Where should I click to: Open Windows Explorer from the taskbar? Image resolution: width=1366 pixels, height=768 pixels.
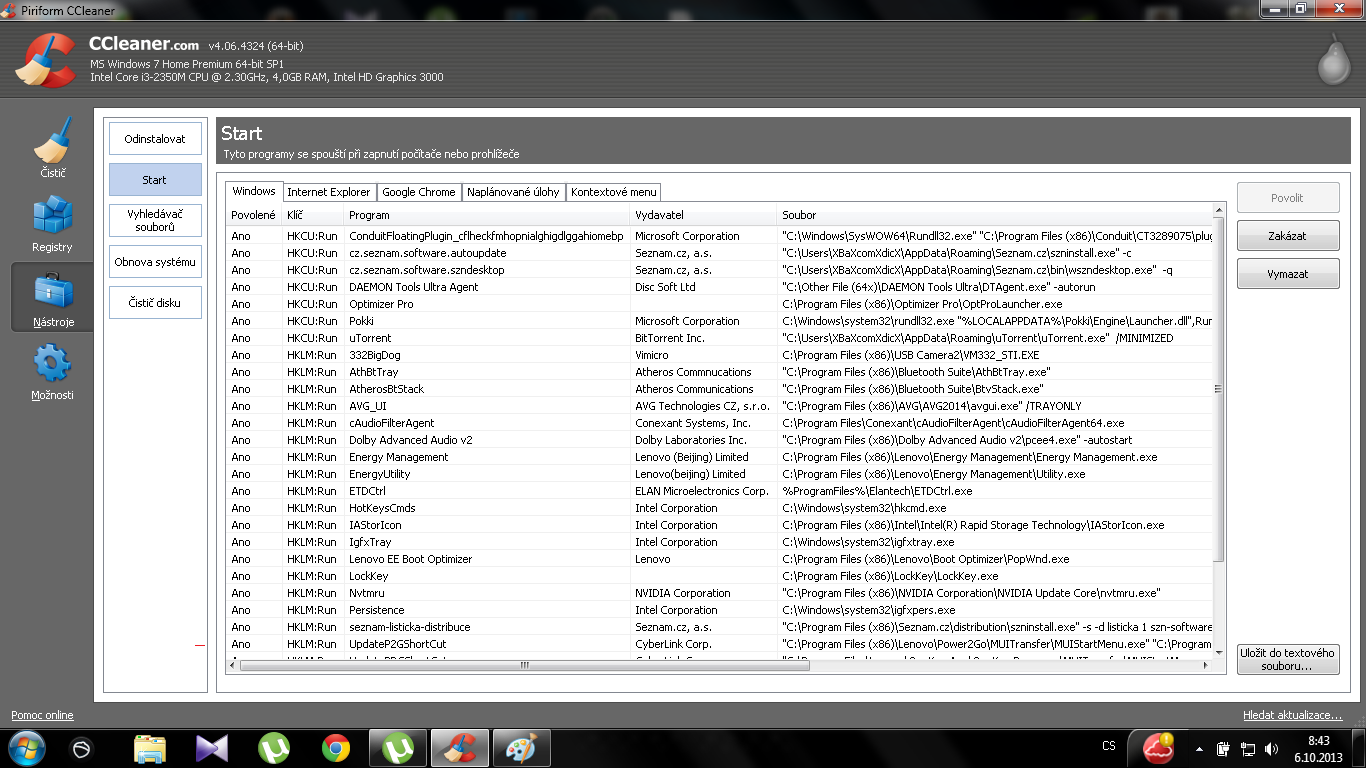click(150, 748)
